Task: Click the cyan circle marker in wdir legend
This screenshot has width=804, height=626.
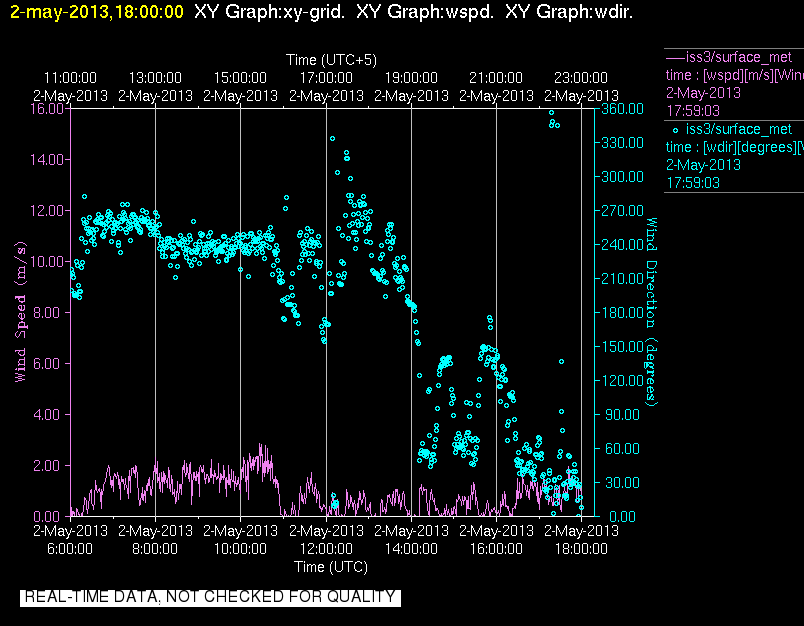Action: tap(675, 130)
